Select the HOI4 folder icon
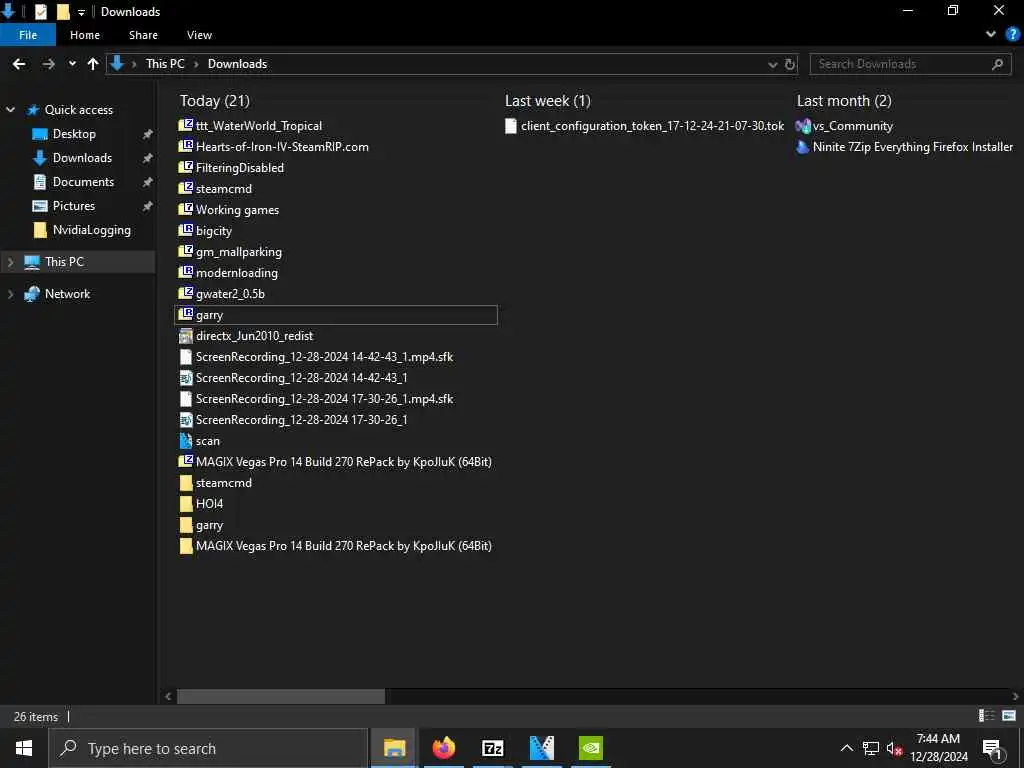This screenshot has width=1024, height=768. [185, 504]
